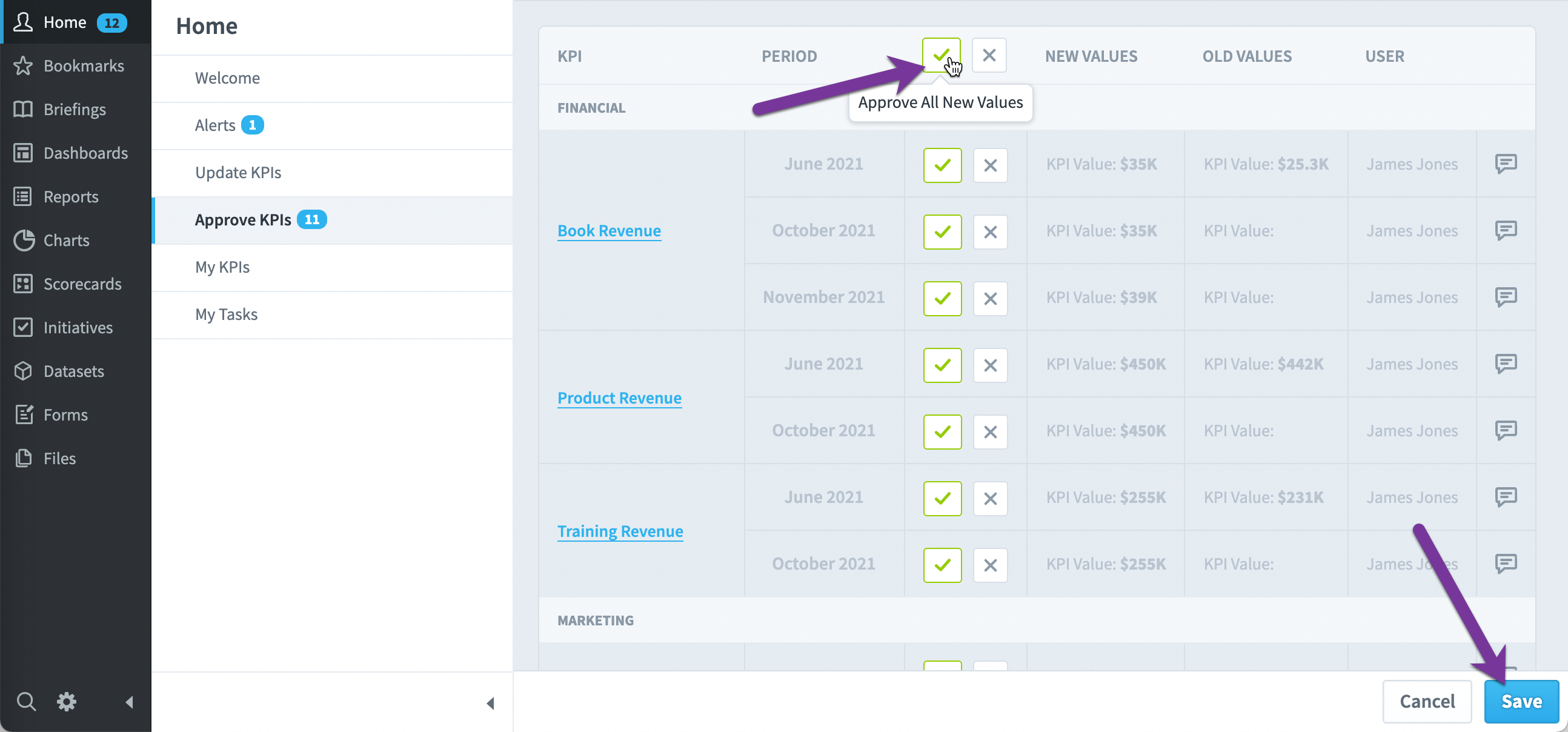1568x732 pixels.
Task: Approve all new values with header checkmark
Action: click(x=941, y=55)
